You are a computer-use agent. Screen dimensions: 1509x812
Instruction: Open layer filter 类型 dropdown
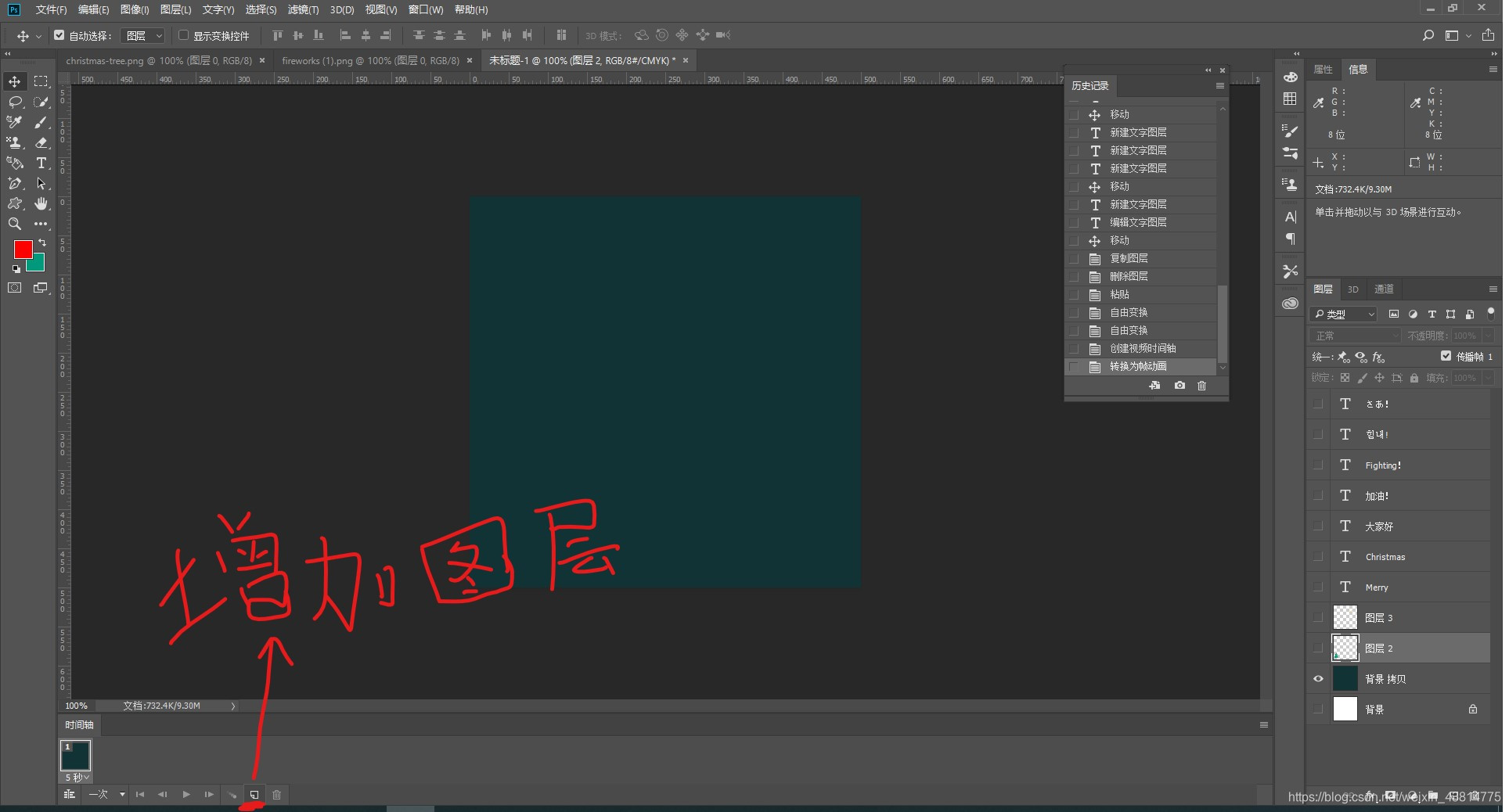point(1343,314)
